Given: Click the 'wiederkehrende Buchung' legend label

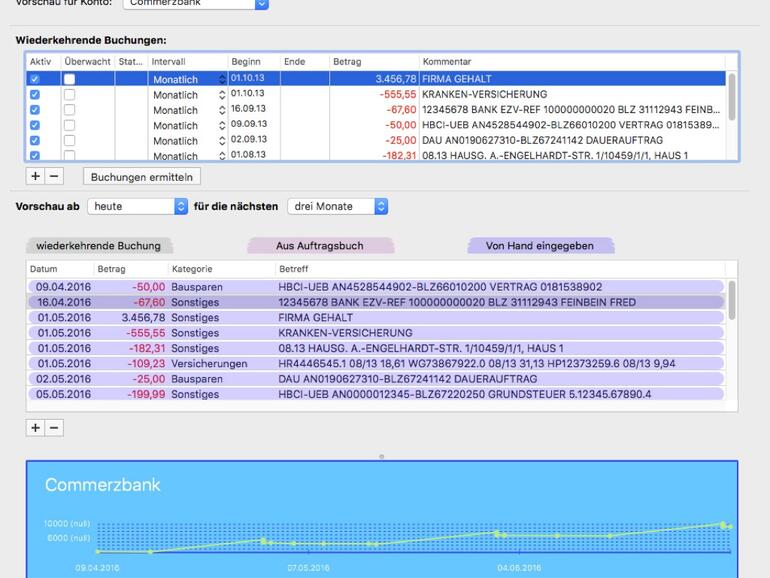Looking at the screenshot, I should coord(98,245).
